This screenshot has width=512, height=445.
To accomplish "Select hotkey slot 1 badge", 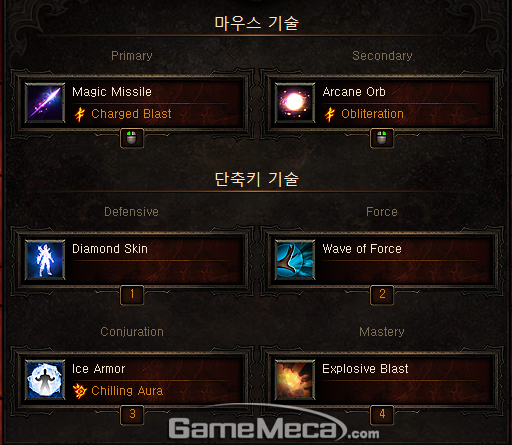I will pyautogui.click(x=132, y=295).
